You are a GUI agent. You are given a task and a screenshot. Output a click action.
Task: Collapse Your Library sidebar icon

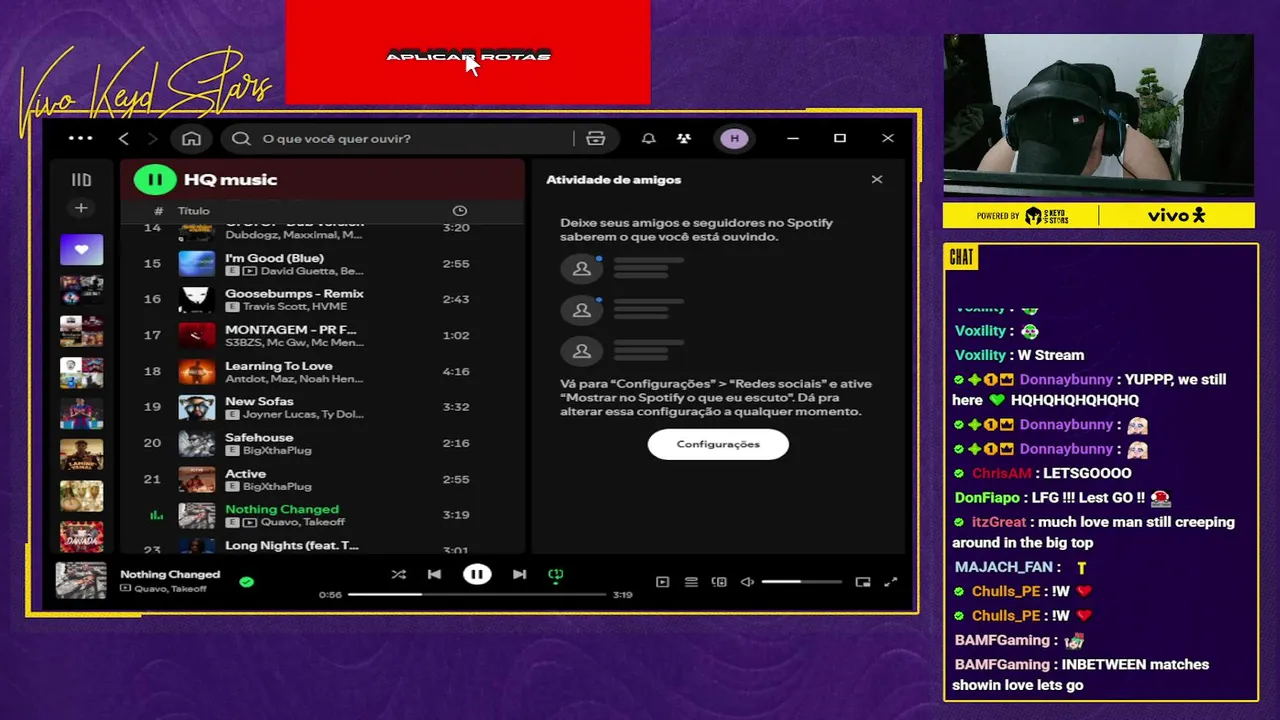81,180
